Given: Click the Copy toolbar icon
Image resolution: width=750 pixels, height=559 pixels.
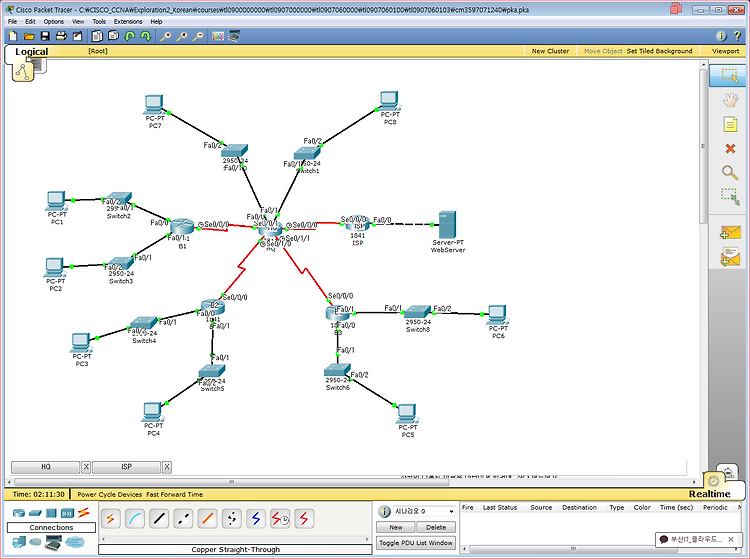Looking at the screenshot, I should tap(97, 36).
